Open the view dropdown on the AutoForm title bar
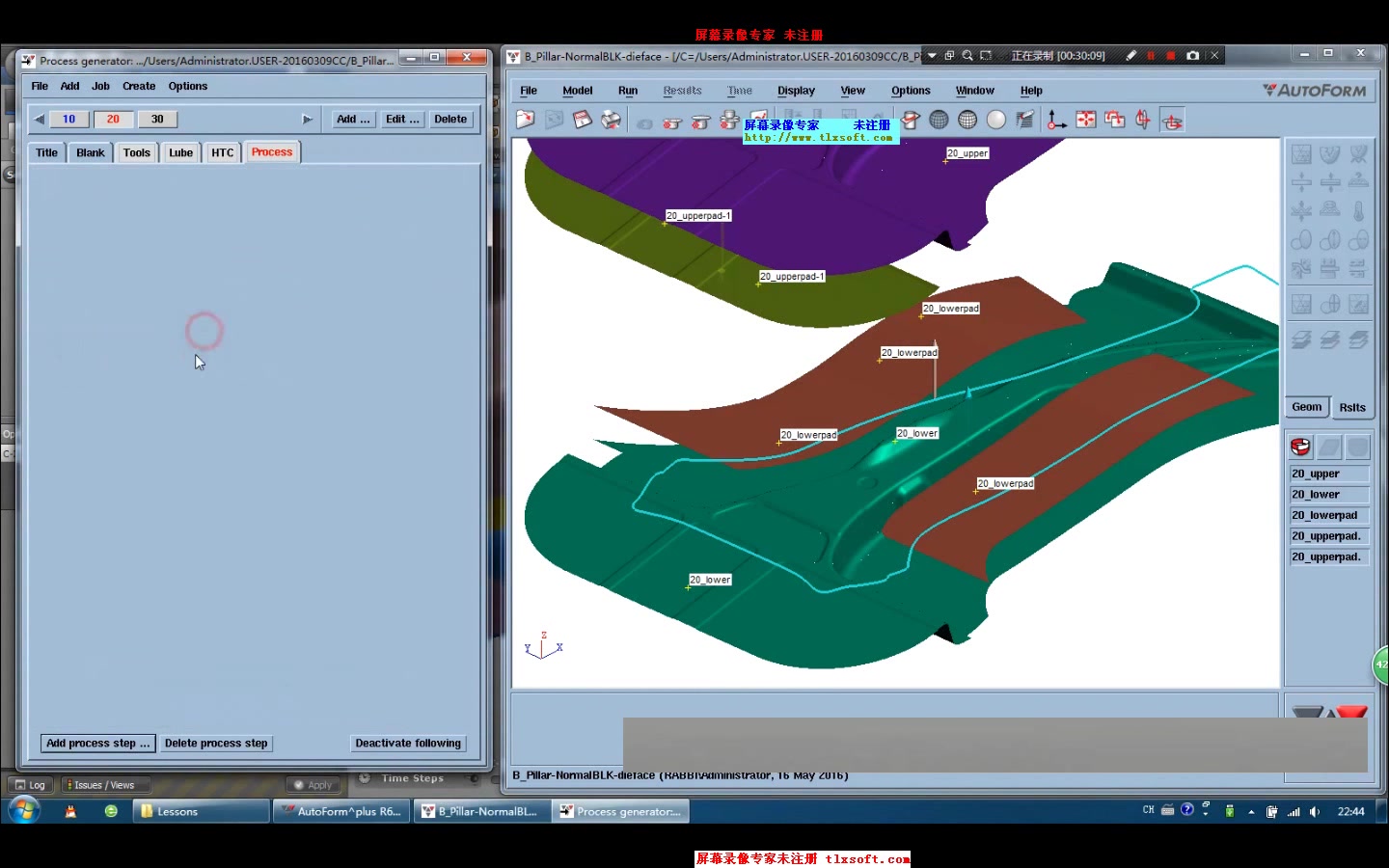Viewport: 1389px width, 868px height. tap(931, 55)
